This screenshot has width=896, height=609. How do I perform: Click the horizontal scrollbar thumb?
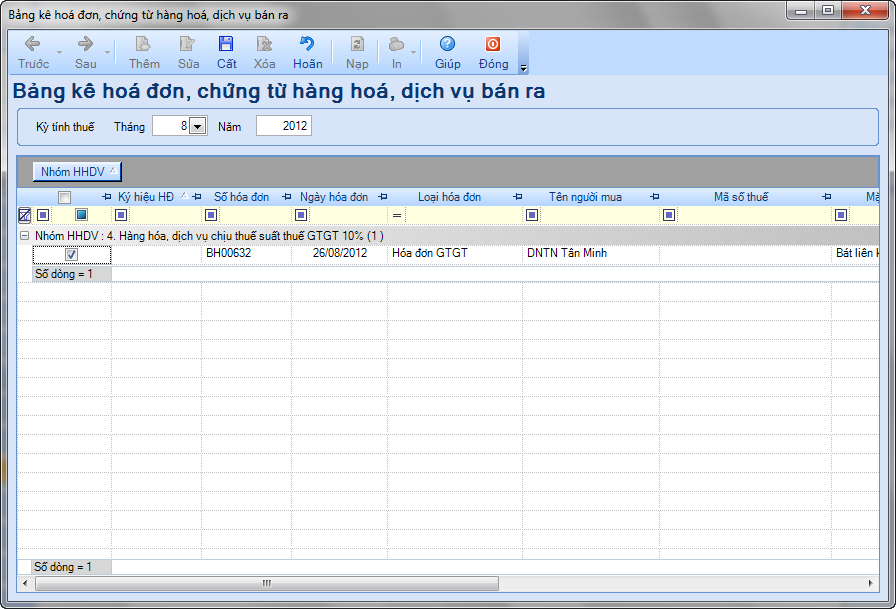point(267,583)
